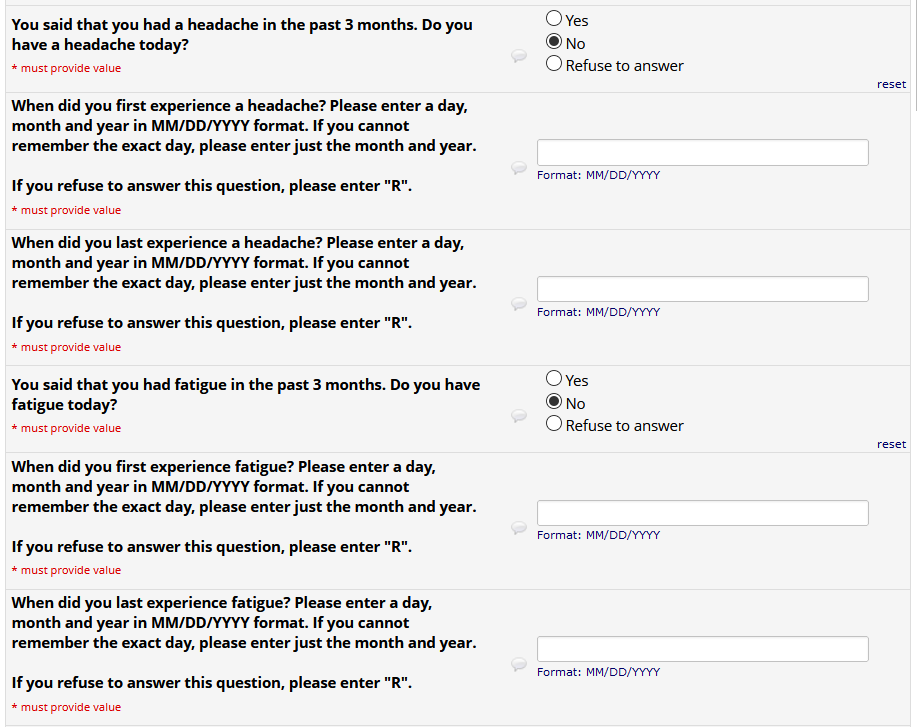Select No for headache today
Screen dimensions: 917x727
(x=554, y=42)
